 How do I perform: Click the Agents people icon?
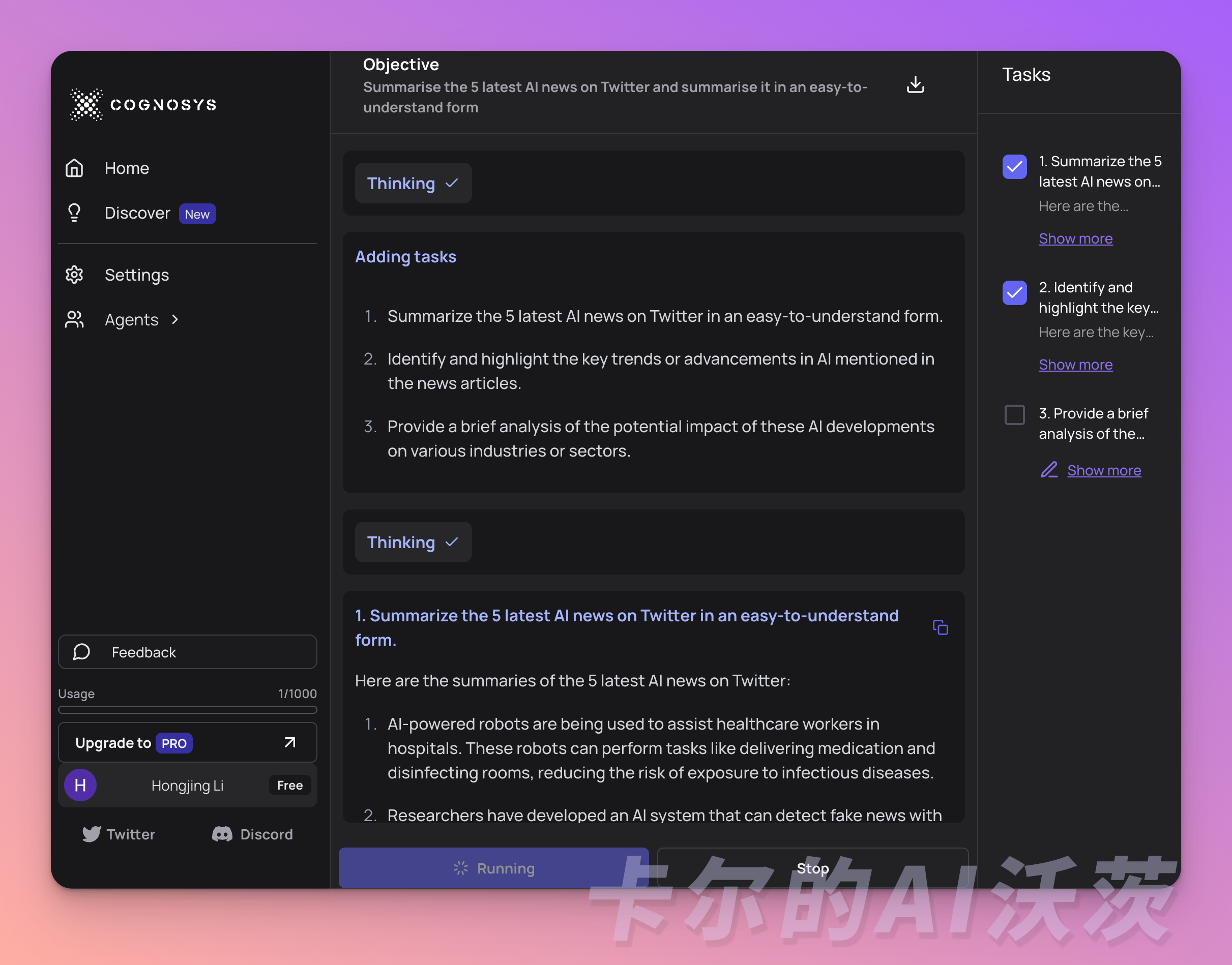pos(75,320)
